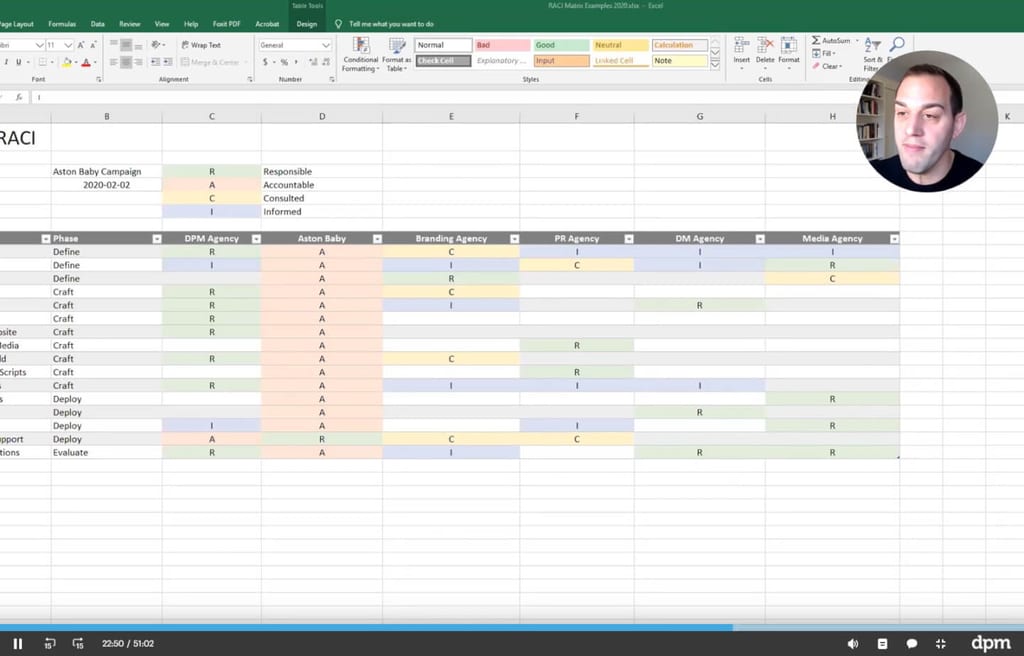Click Increase Decimal button
This screenshot has height=656, width=1024.
tap(313, 62)
